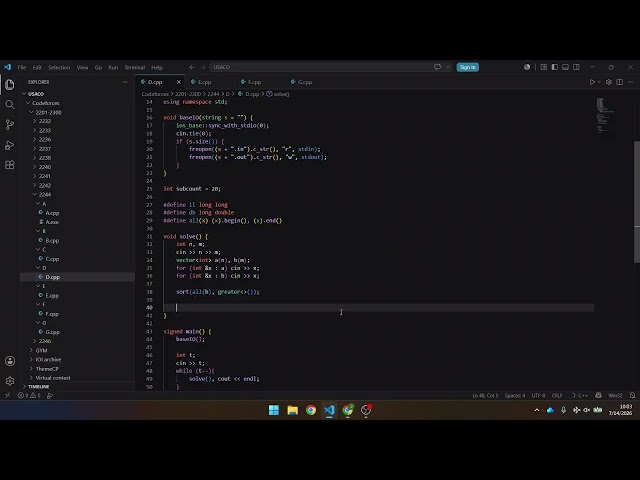Viewport: 640px width, 480px height.
Task: Open File Explorer from the taskbar
Action: point(292,410)
